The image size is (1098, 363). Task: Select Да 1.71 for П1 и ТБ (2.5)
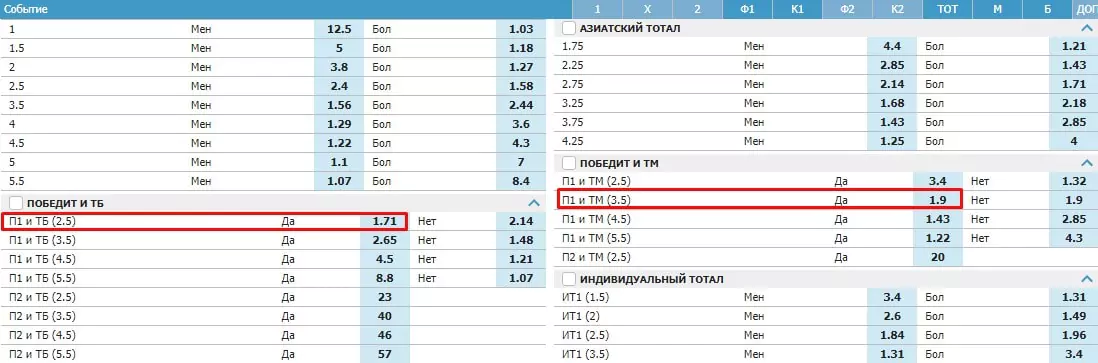pyautogui.click(x=384, y=221)
